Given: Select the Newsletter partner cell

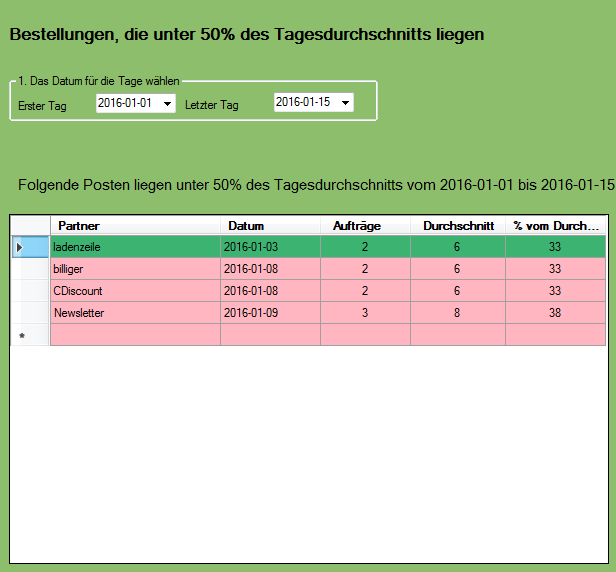Looking at the screenshot, I should pyautogui.click(x=135, y=313).
